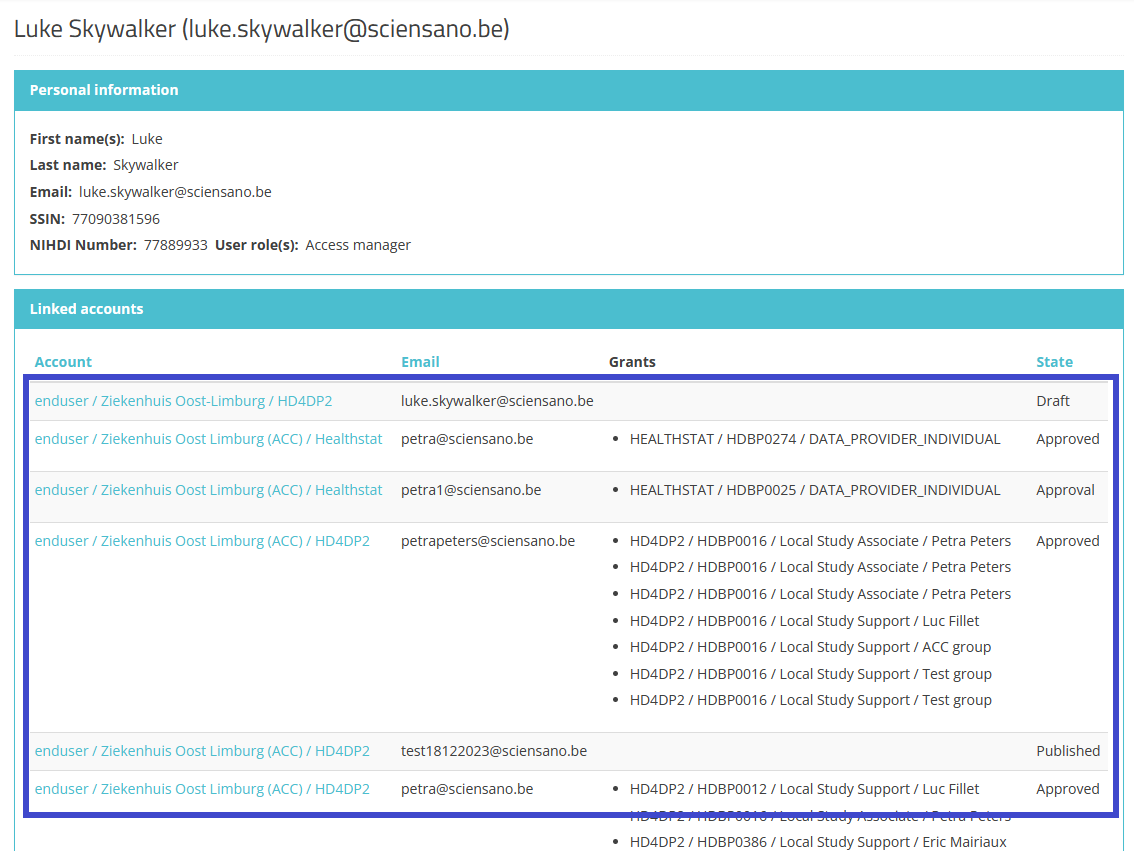Click the Draft state in first row
The height and width of the screenshot is (851, 1134).
1052,401
